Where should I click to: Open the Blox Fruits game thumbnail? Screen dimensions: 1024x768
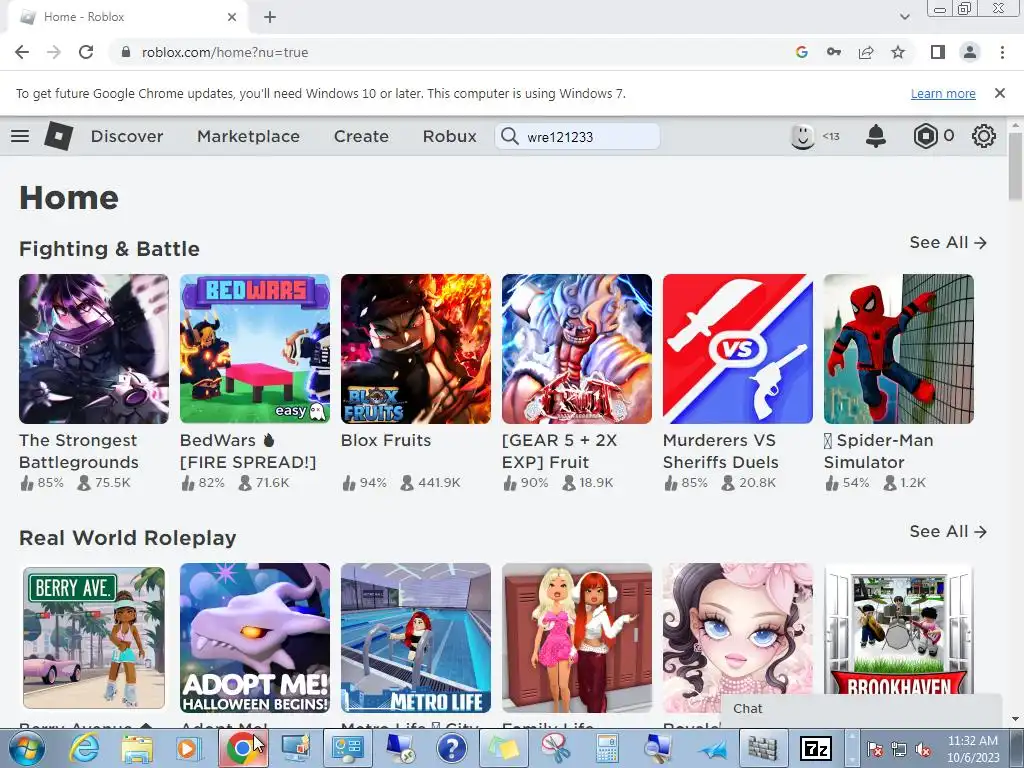(416, 349)
